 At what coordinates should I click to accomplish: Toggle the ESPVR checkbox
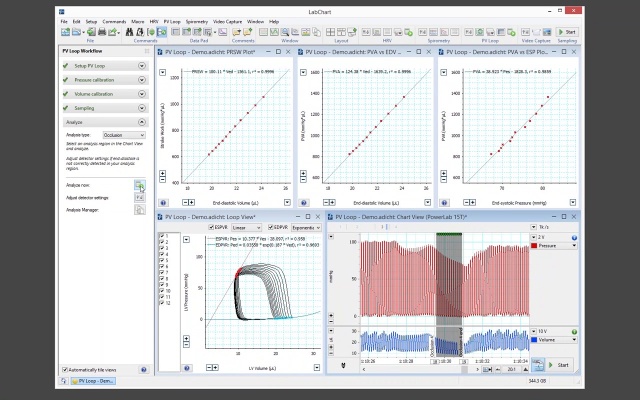pyautogui.click(x=213, y=227)
